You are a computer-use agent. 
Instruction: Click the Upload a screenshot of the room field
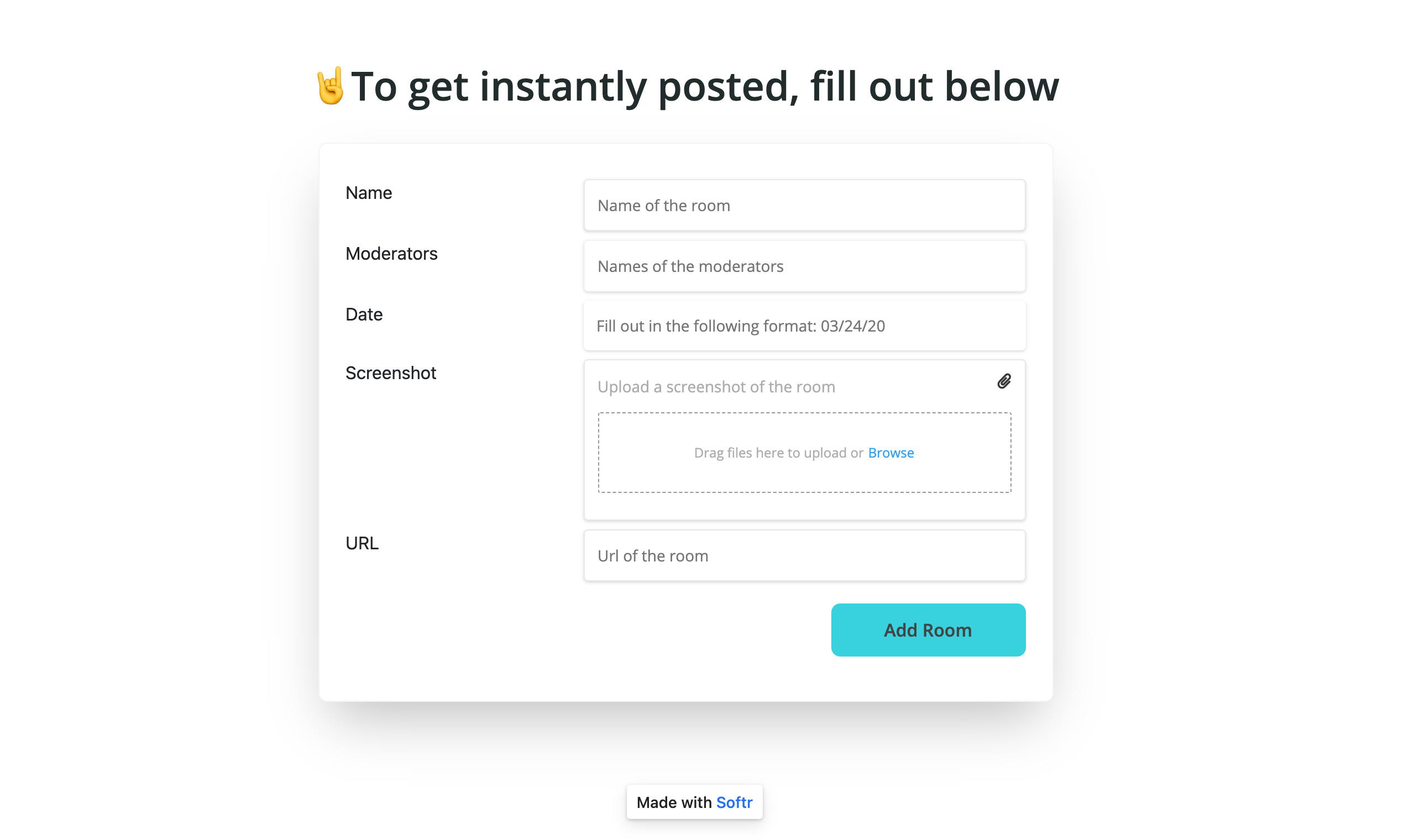pyautogui.click(x=736, y=387)
